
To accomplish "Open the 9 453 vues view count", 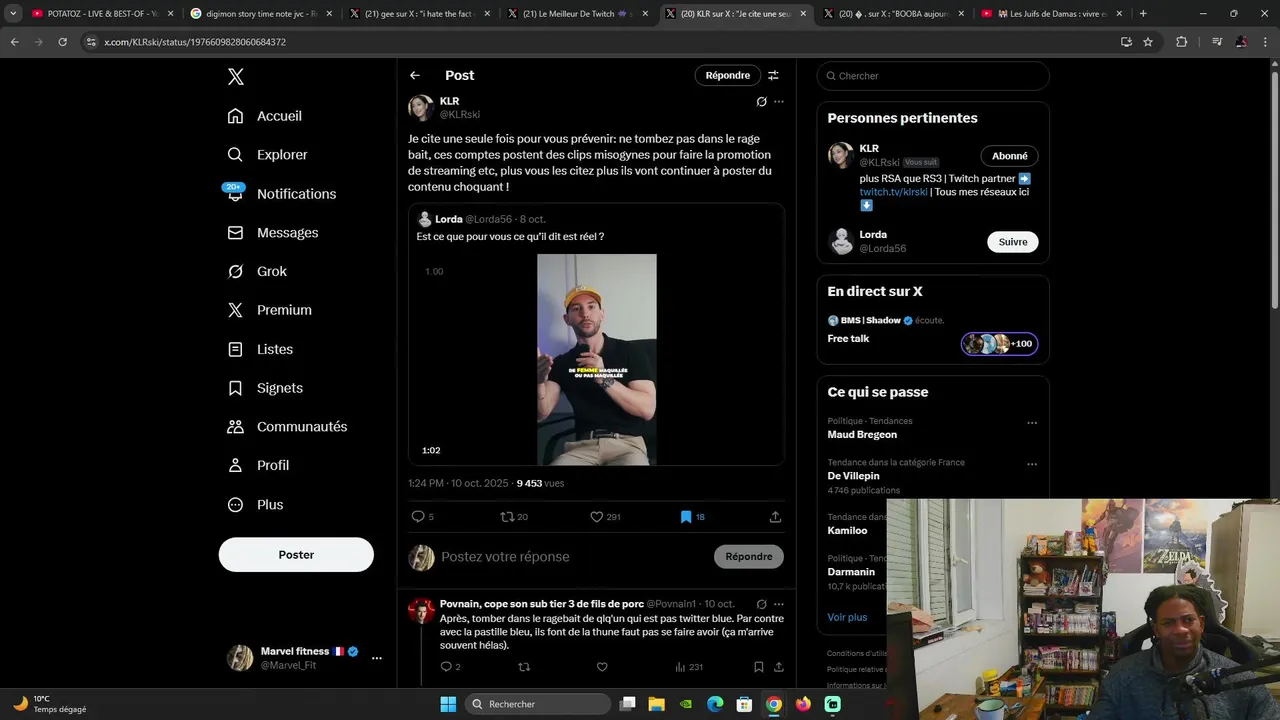I will [540, 483].
